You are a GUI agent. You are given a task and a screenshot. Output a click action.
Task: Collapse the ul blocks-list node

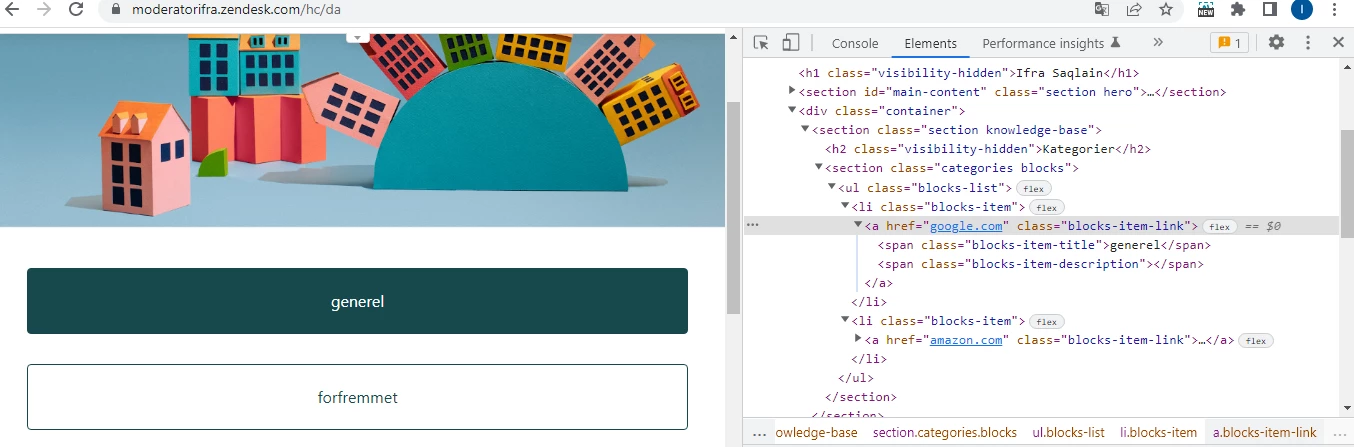pos(832,187)
